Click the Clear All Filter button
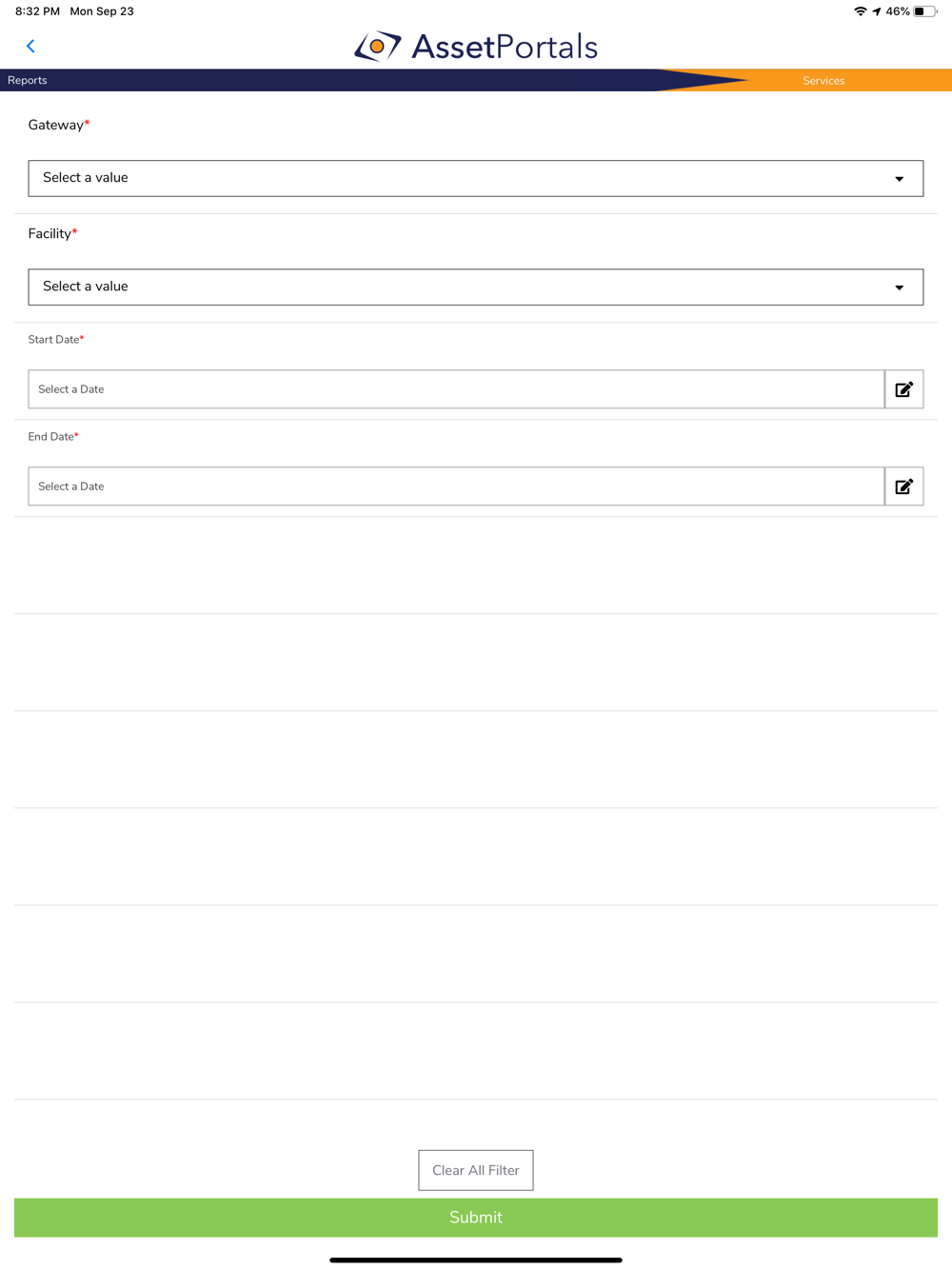Image resolution: width=952 pixels, height=1270 pixels. coord(476,1170)
